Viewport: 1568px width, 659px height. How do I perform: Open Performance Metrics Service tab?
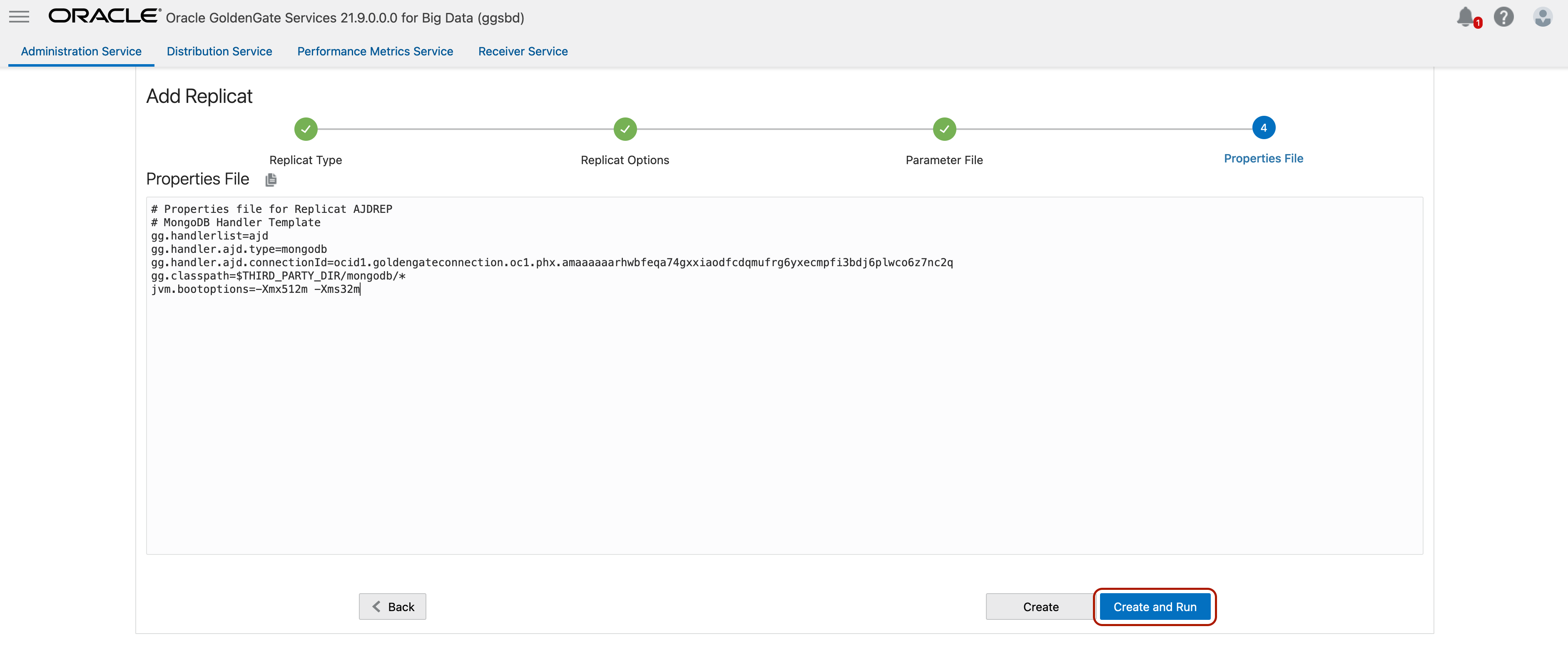click(x=375, y=52)
